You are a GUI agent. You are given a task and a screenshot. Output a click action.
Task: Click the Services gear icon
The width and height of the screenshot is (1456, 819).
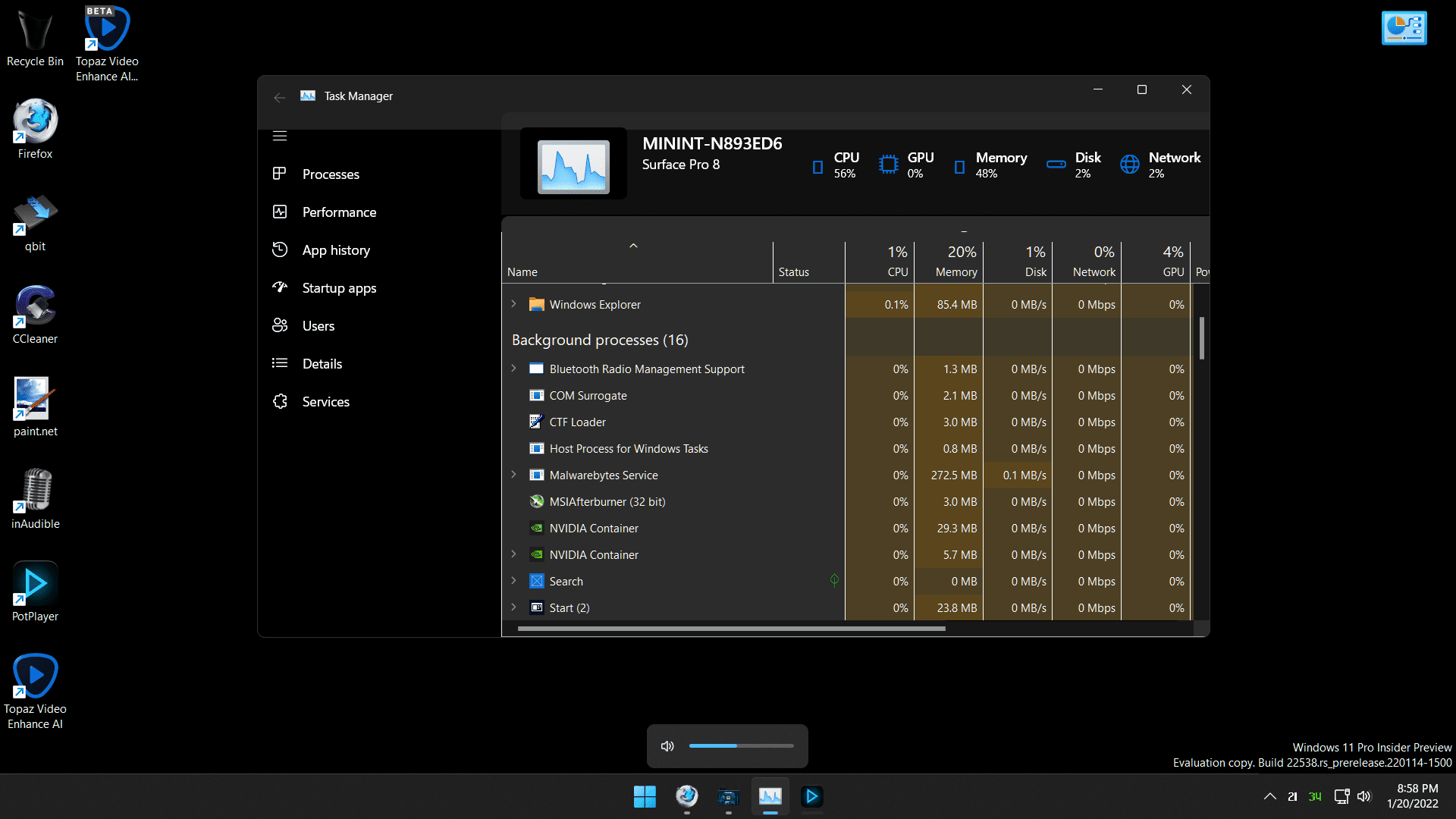click(x=280, y=401)
